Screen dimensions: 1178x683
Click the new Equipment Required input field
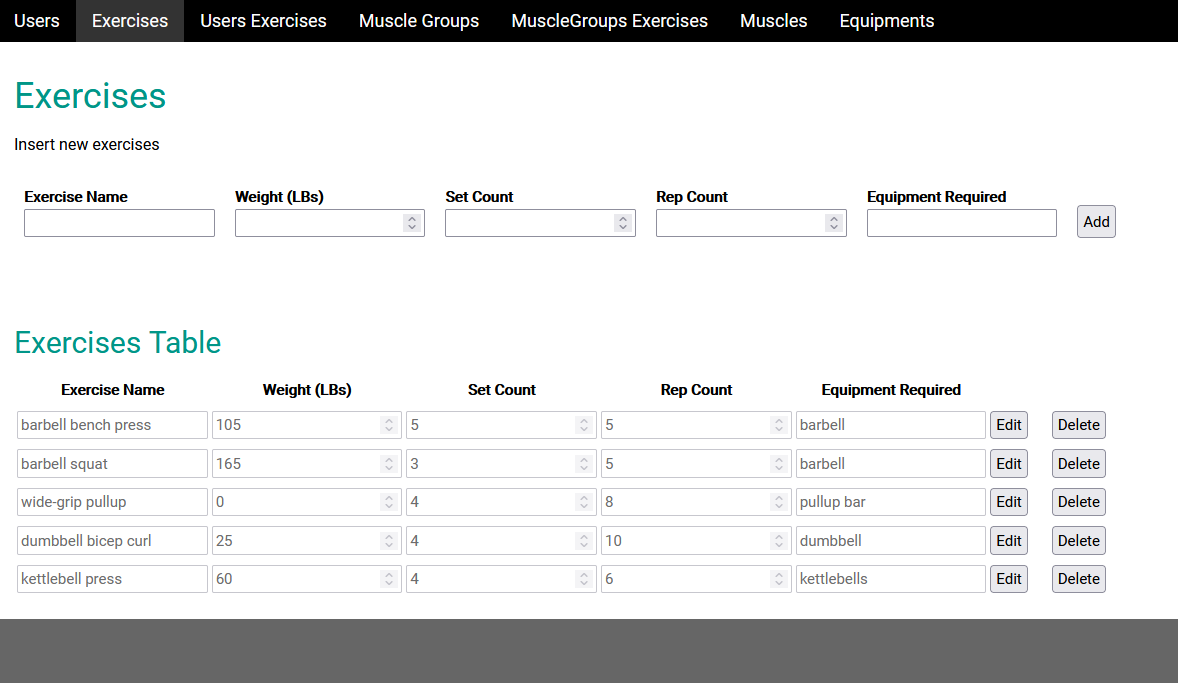point(962,223)
